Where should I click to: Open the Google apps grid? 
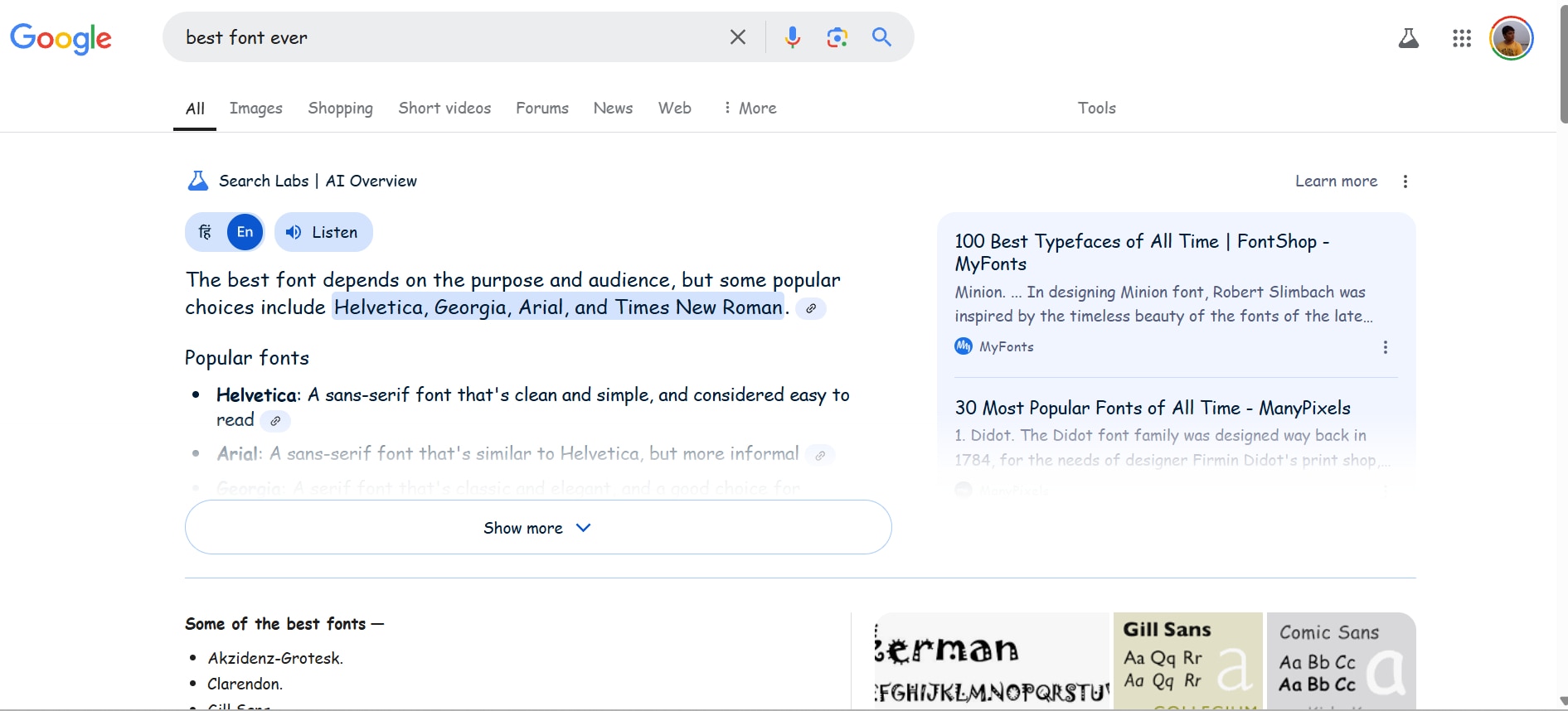[1462, 38]
